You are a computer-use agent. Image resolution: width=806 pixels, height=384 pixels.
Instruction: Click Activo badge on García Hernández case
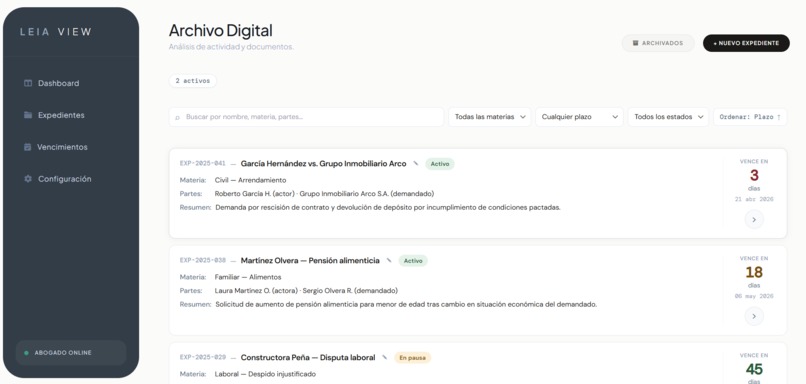(x=439, y=164)
